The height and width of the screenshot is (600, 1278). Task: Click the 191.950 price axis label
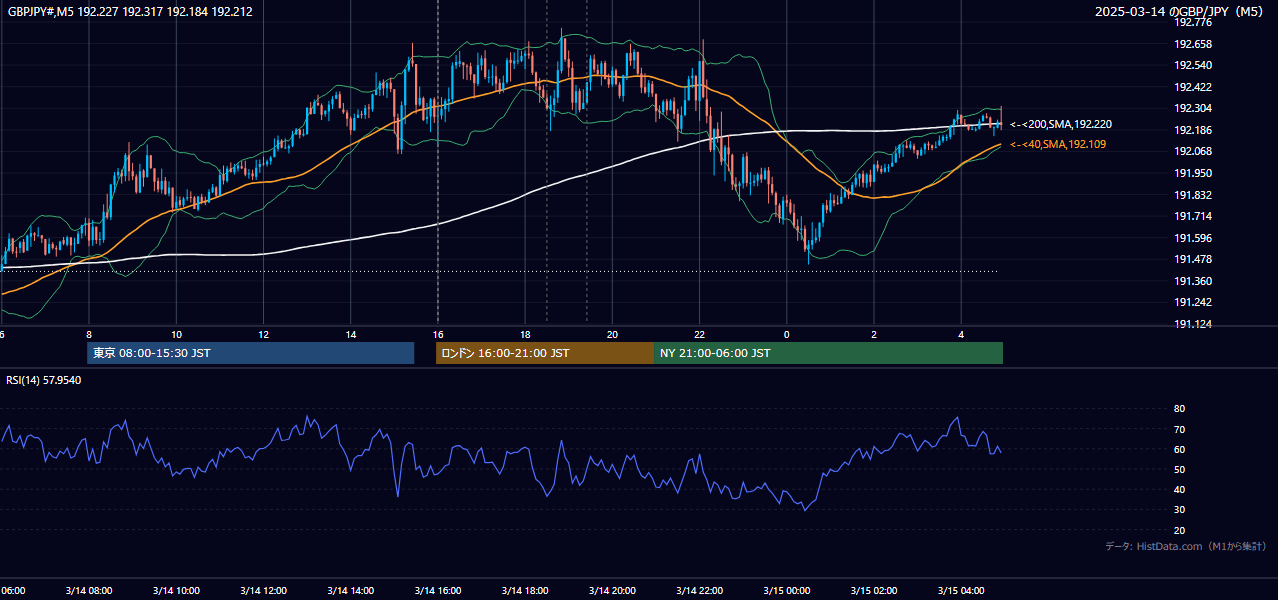[x=1192, y=173]
